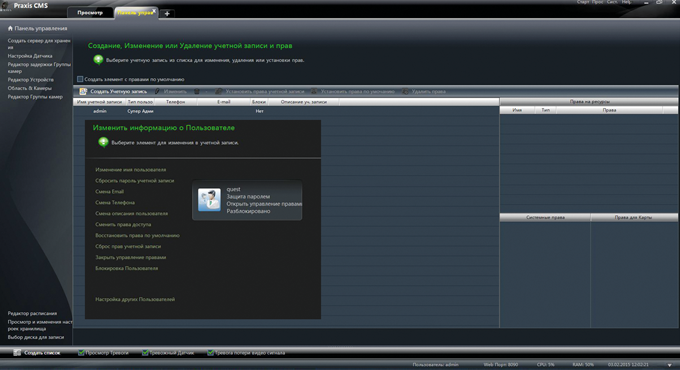Click the plus icon to add new tab

tap(167, 13)
